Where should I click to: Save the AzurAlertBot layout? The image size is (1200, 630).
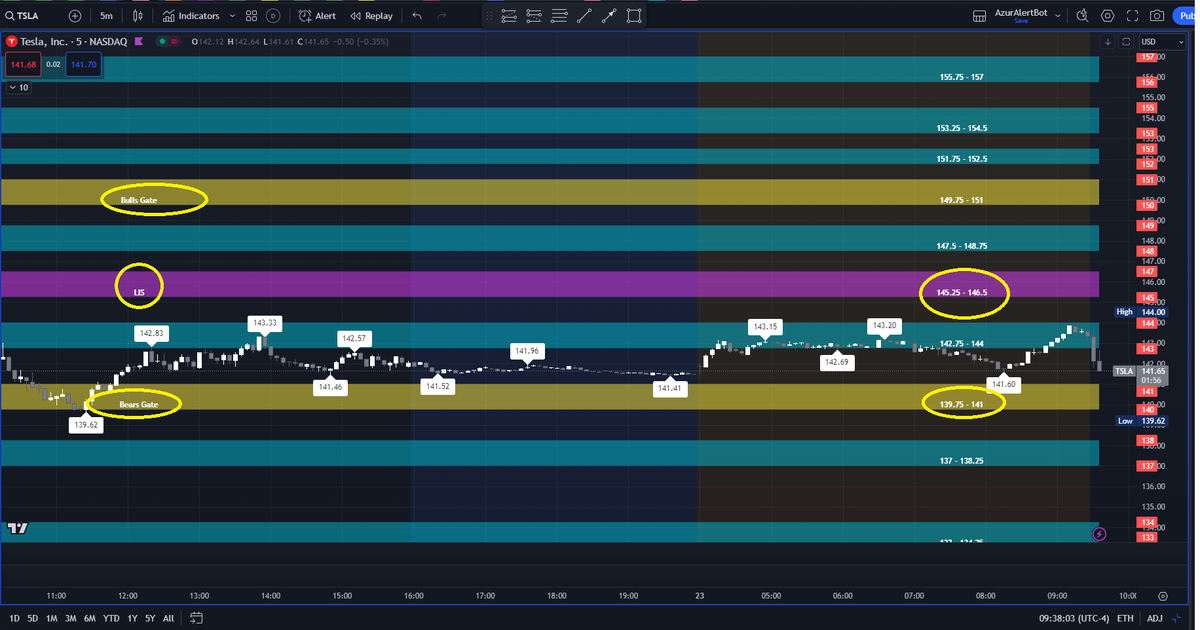pyautogui.click(x=1020, y=21)
